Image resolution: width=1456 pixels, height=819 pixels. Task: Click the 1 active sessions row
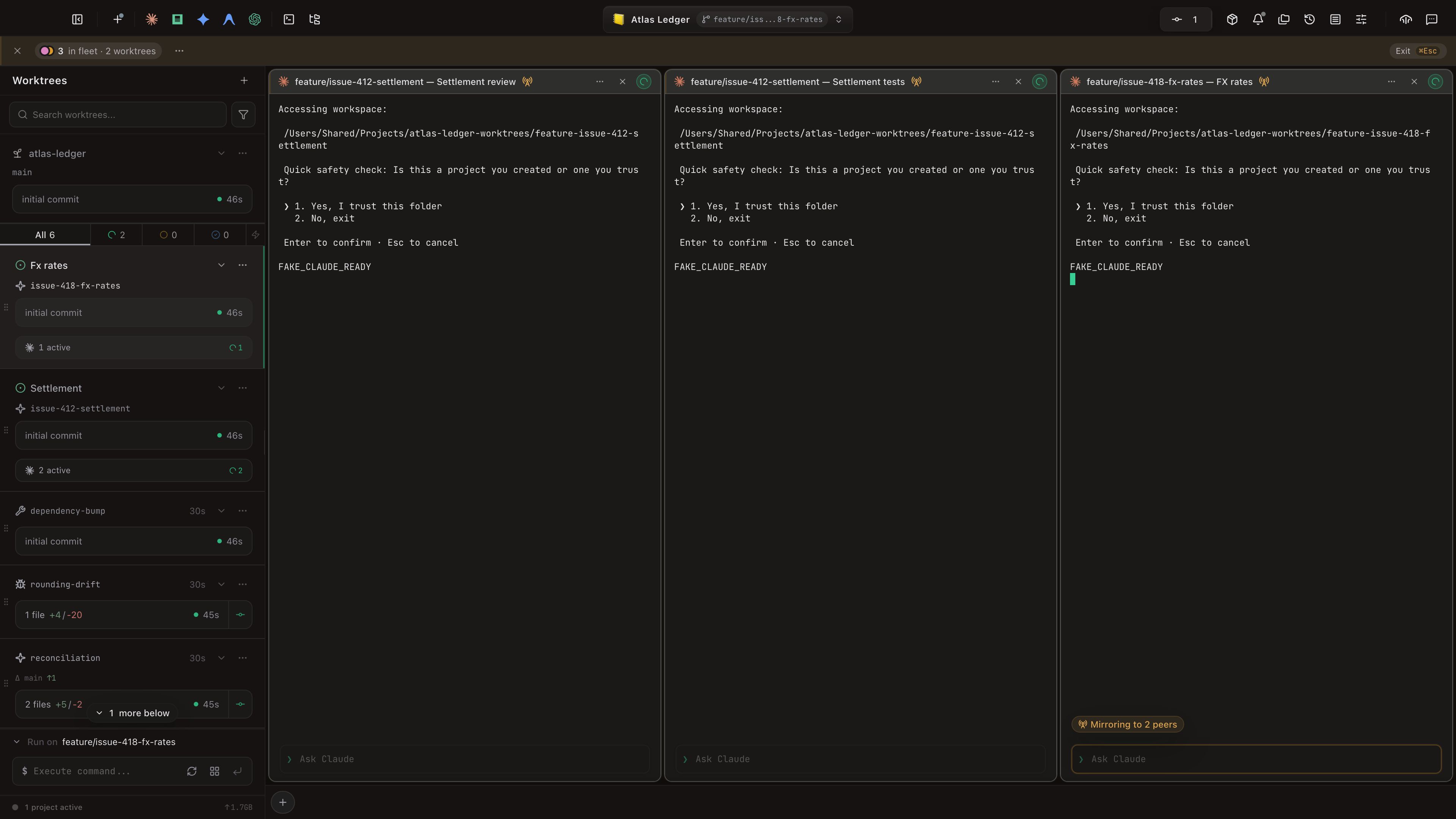(133, 348)
